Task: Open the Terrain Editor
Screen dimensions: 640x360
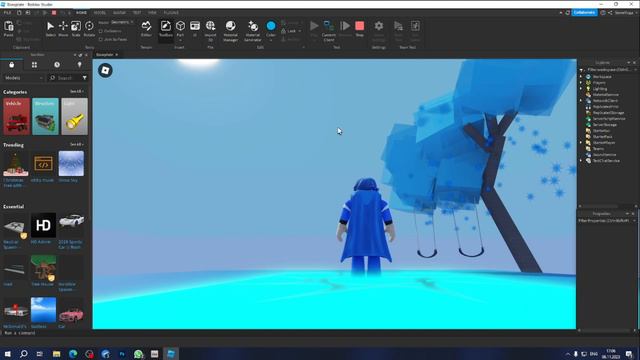Action: 146,29
